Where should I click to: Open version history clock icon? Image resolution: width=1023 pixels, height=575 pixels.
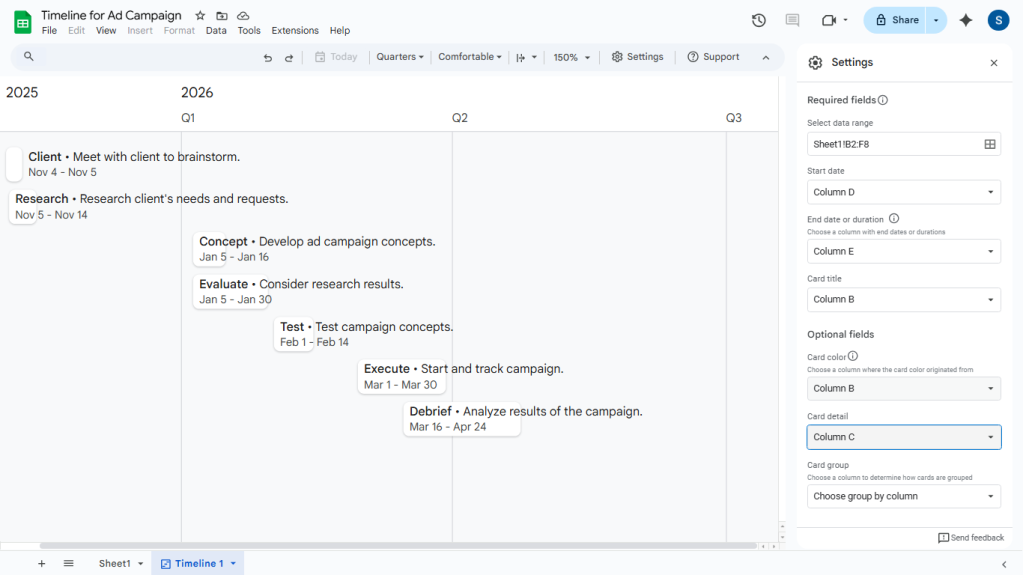click(x=758, y=20)
